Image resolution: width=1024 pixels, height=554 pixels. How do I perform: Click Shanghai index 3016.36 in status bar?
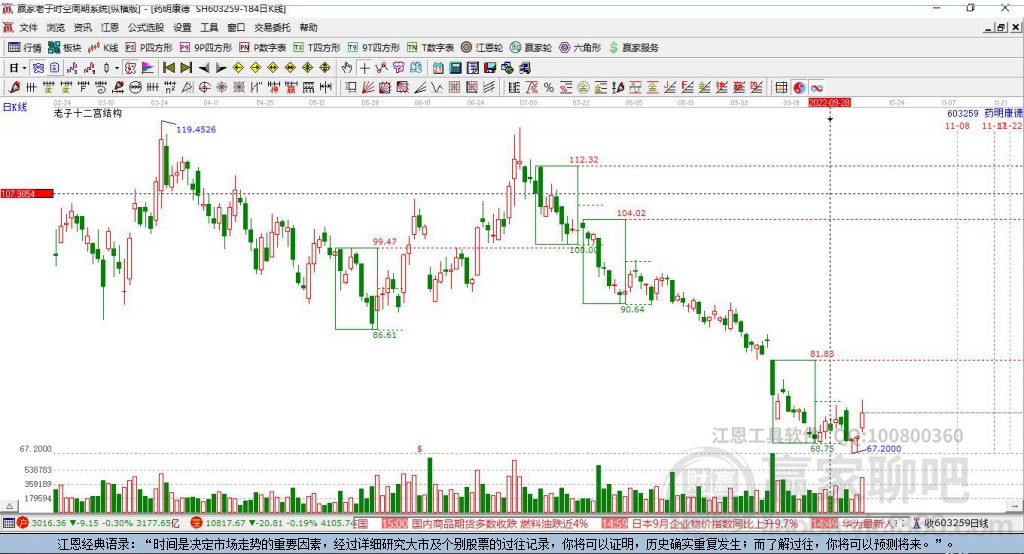[48, 523]
